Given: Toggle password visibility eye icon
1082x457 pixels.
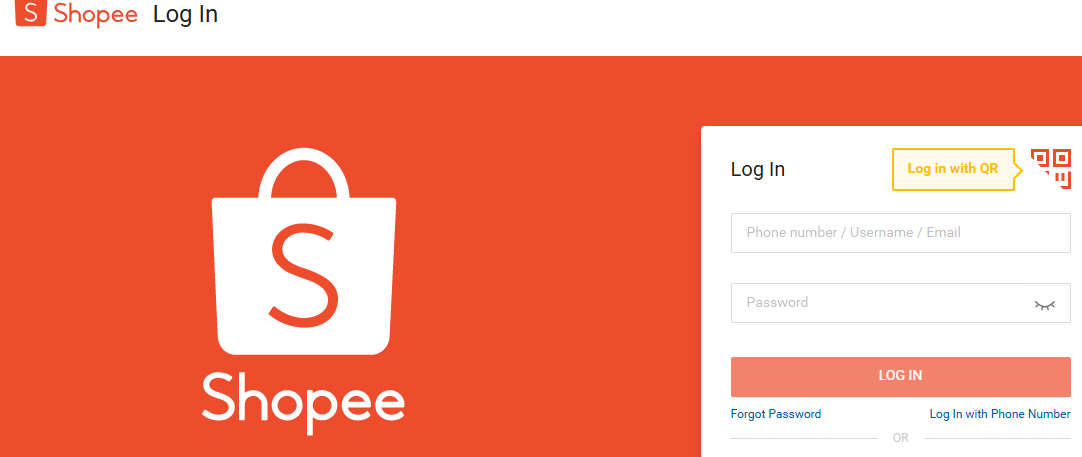Looking at the screenshot, I should 1045,304.
